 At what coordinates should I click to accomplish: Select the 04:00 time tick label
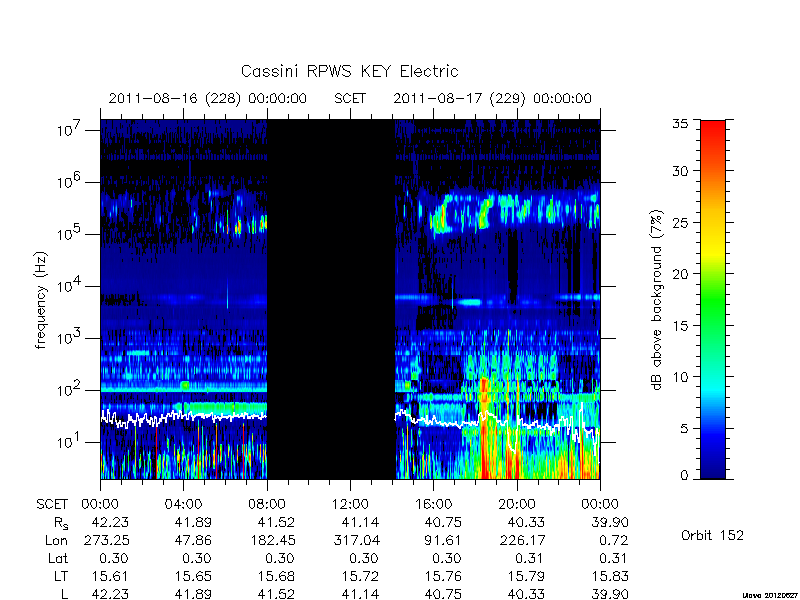(x=183, y=504)
